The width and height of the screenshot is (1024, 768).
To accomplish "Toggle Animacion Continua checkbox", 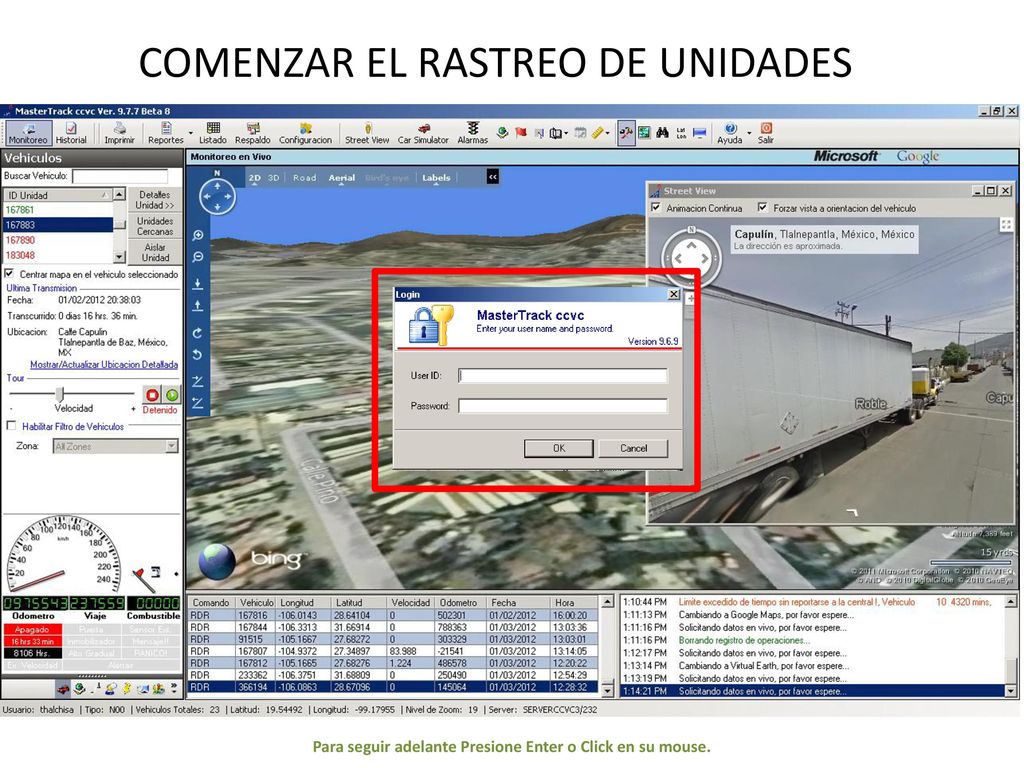I will pos(656,208).
